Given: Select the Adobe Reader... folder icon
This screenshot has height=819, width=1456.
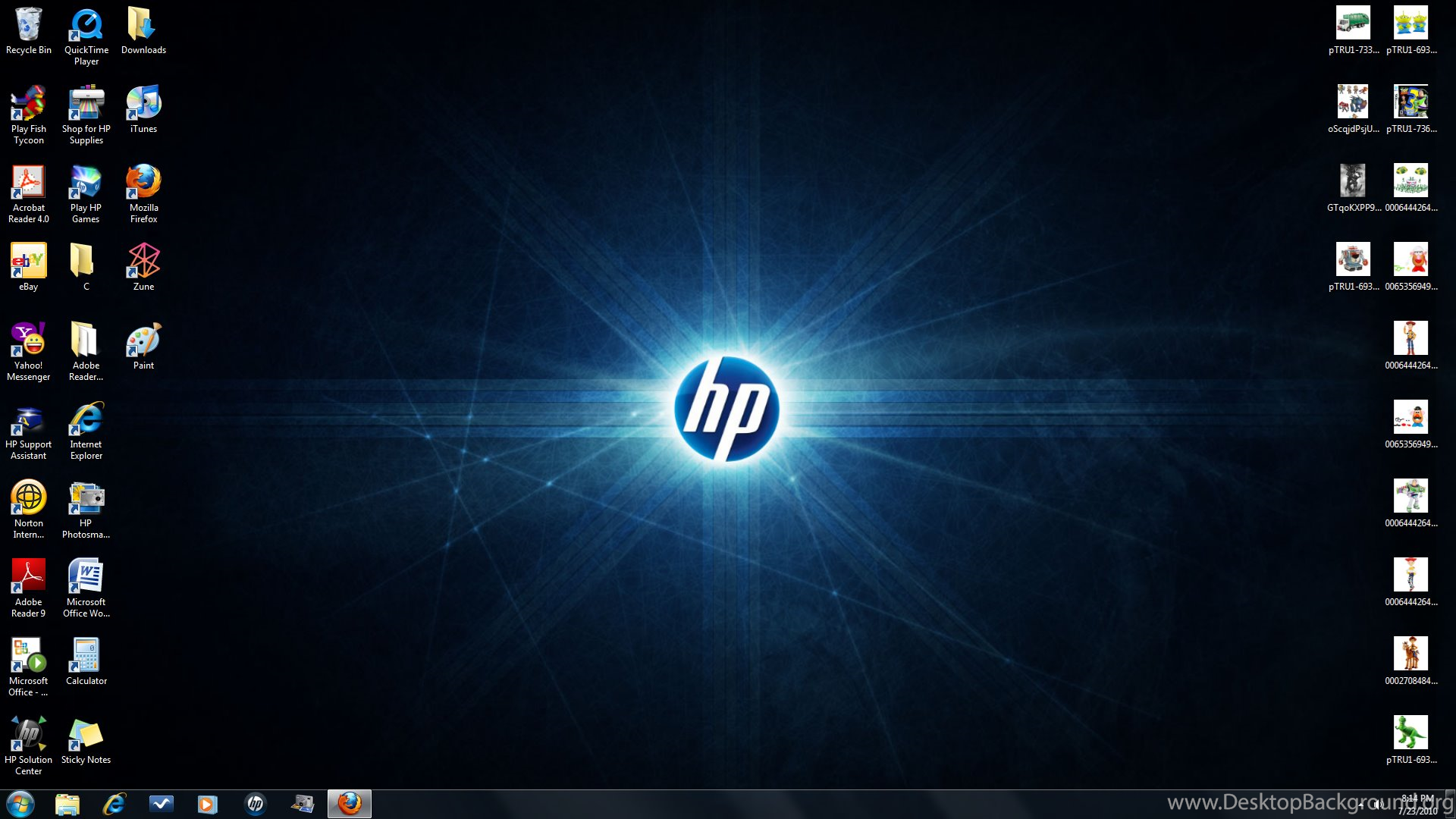Looking at the screenshot, I should [x=86, y=351].
